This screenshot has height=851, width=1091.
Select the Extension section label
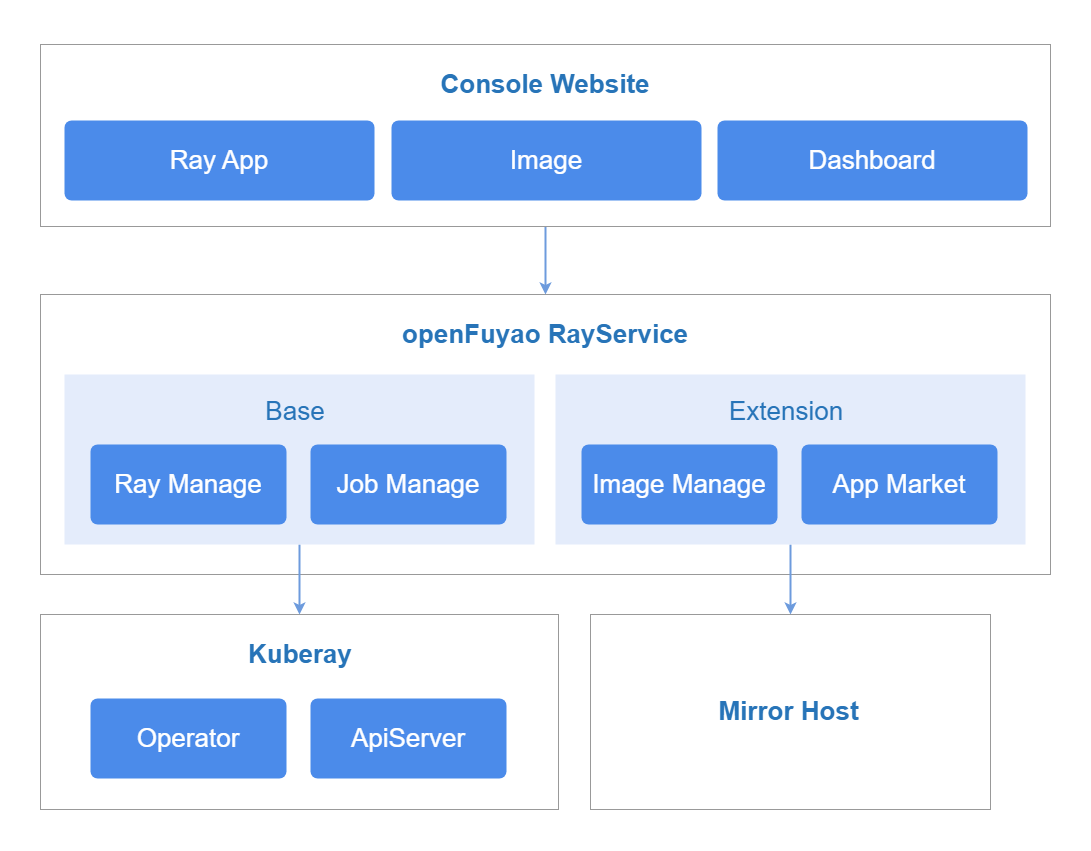tap(786, 411)
